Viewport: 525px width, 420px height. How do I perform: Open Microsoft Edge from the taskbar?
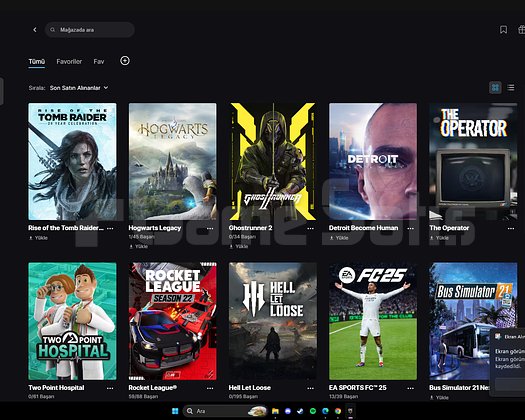325,411
